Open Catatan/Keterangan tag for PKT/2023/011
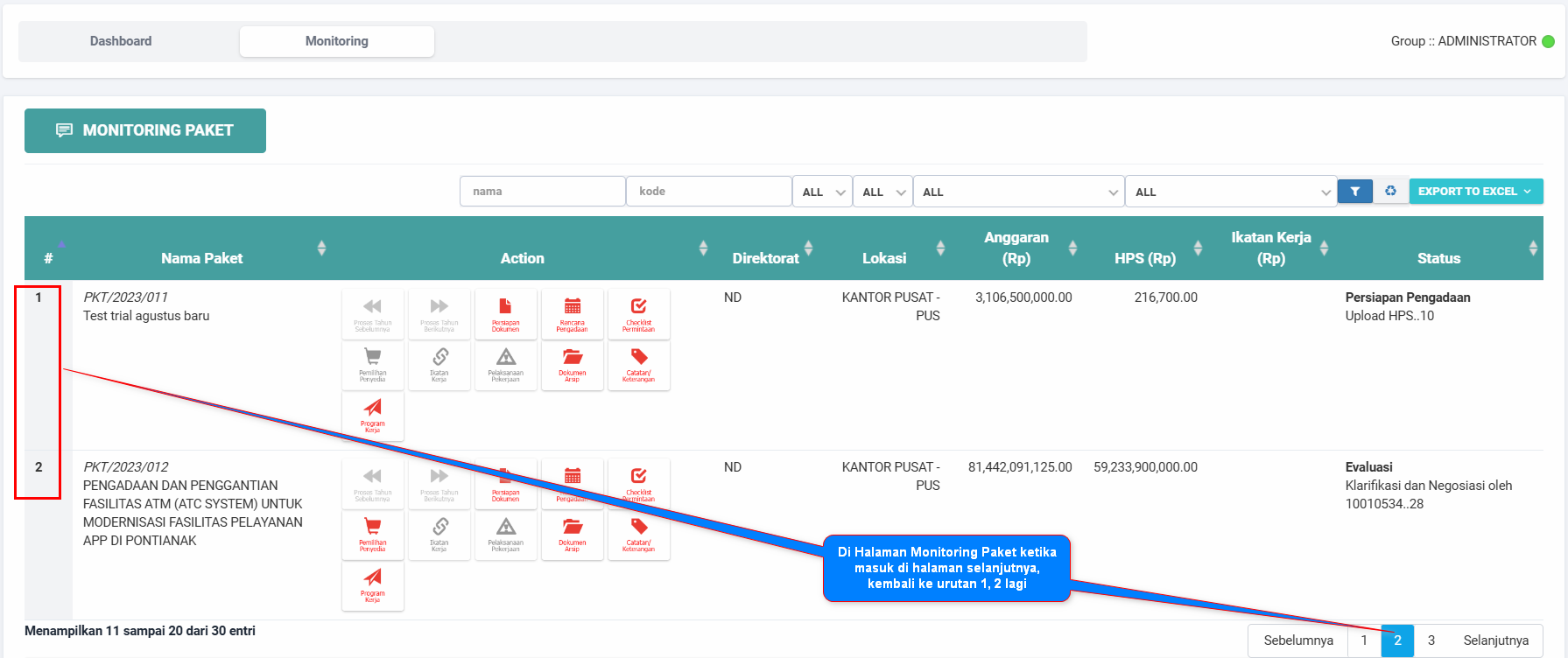Screen dimensions: 1568x658 click(638, 365)
